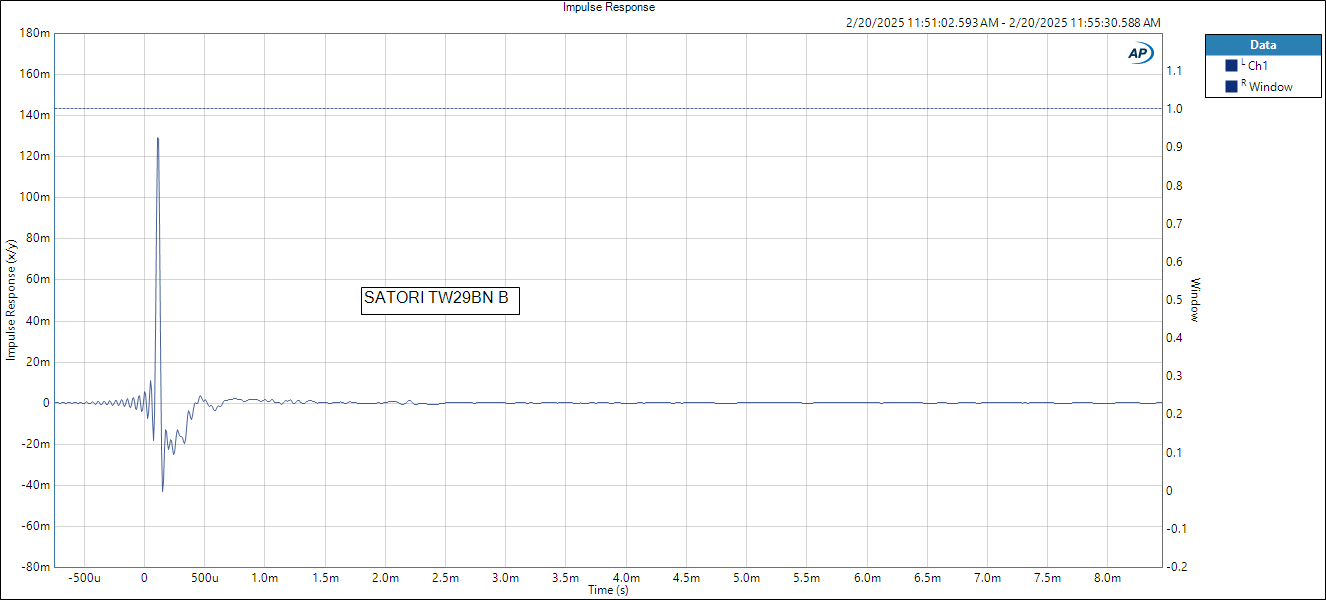
Task: Click the 0.5 tick on the right axis
Action: [1175, 300]
